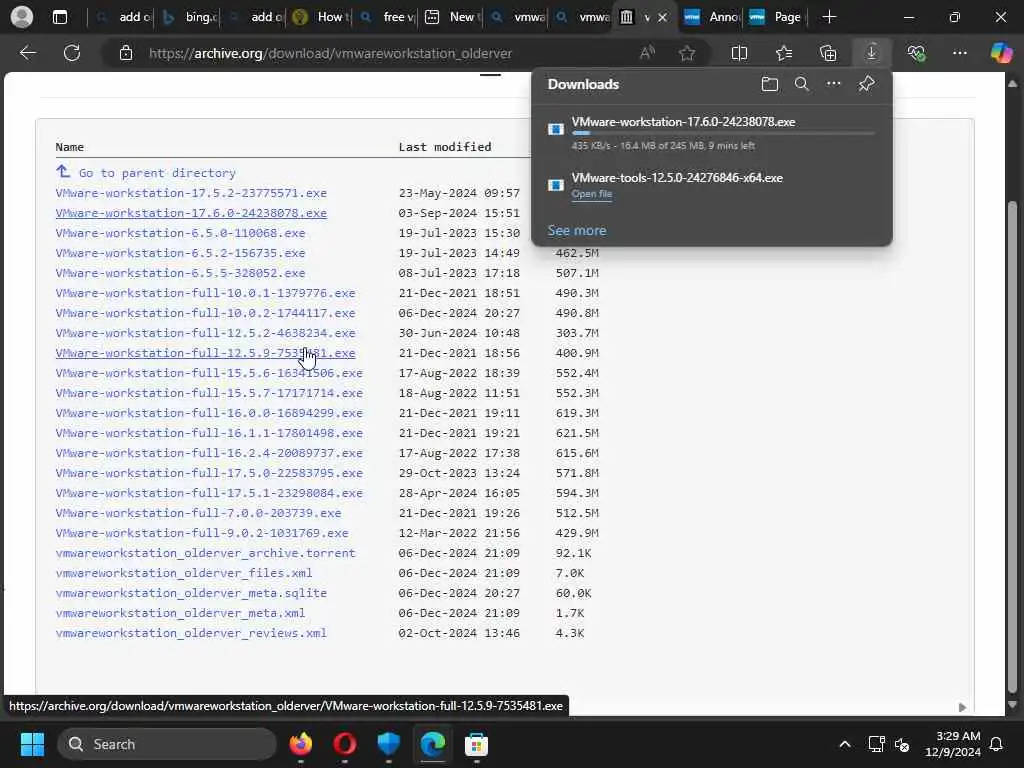
Task: Open vmwareworkstation_olderver_files.xml link
Action: pyautogui.click(x=184, y=573)
